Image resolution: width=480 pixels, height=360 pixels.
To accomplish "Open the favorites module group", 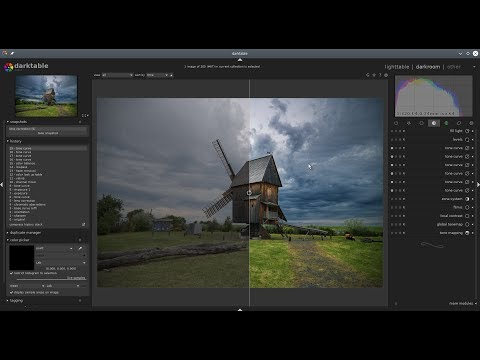I will click(x=409, y=123).
